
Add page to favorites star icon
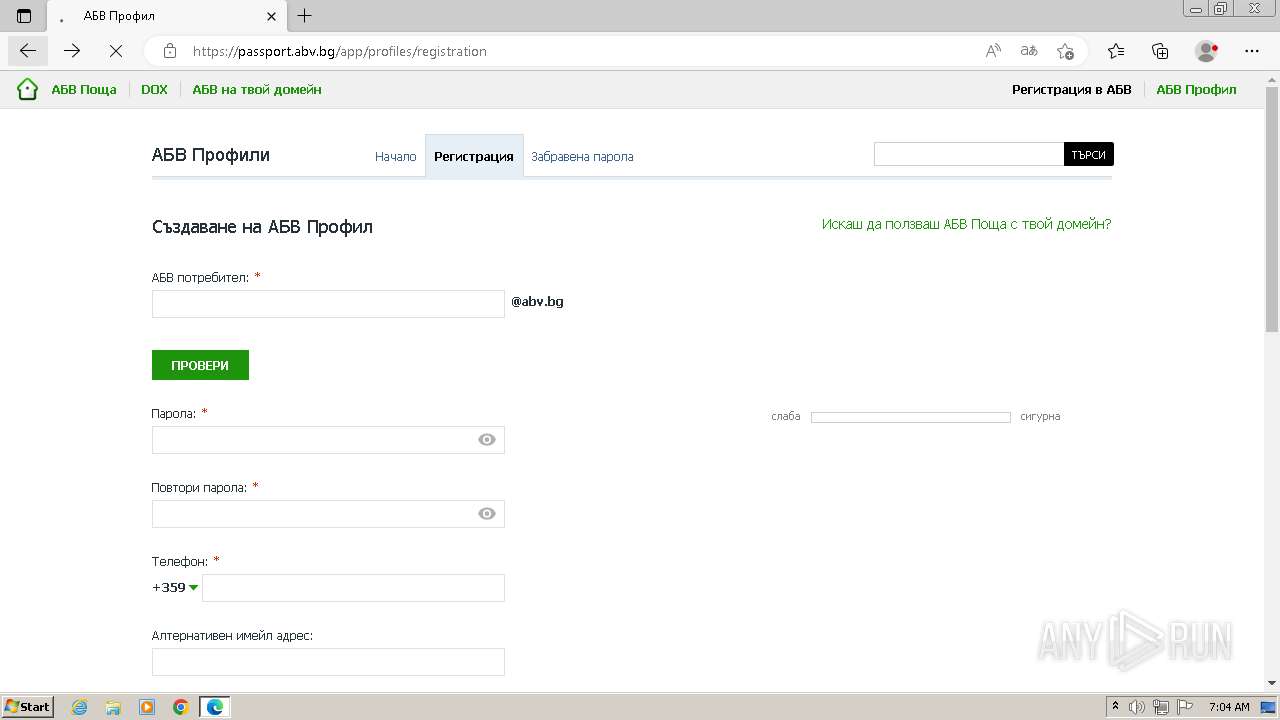[1065, 51]
